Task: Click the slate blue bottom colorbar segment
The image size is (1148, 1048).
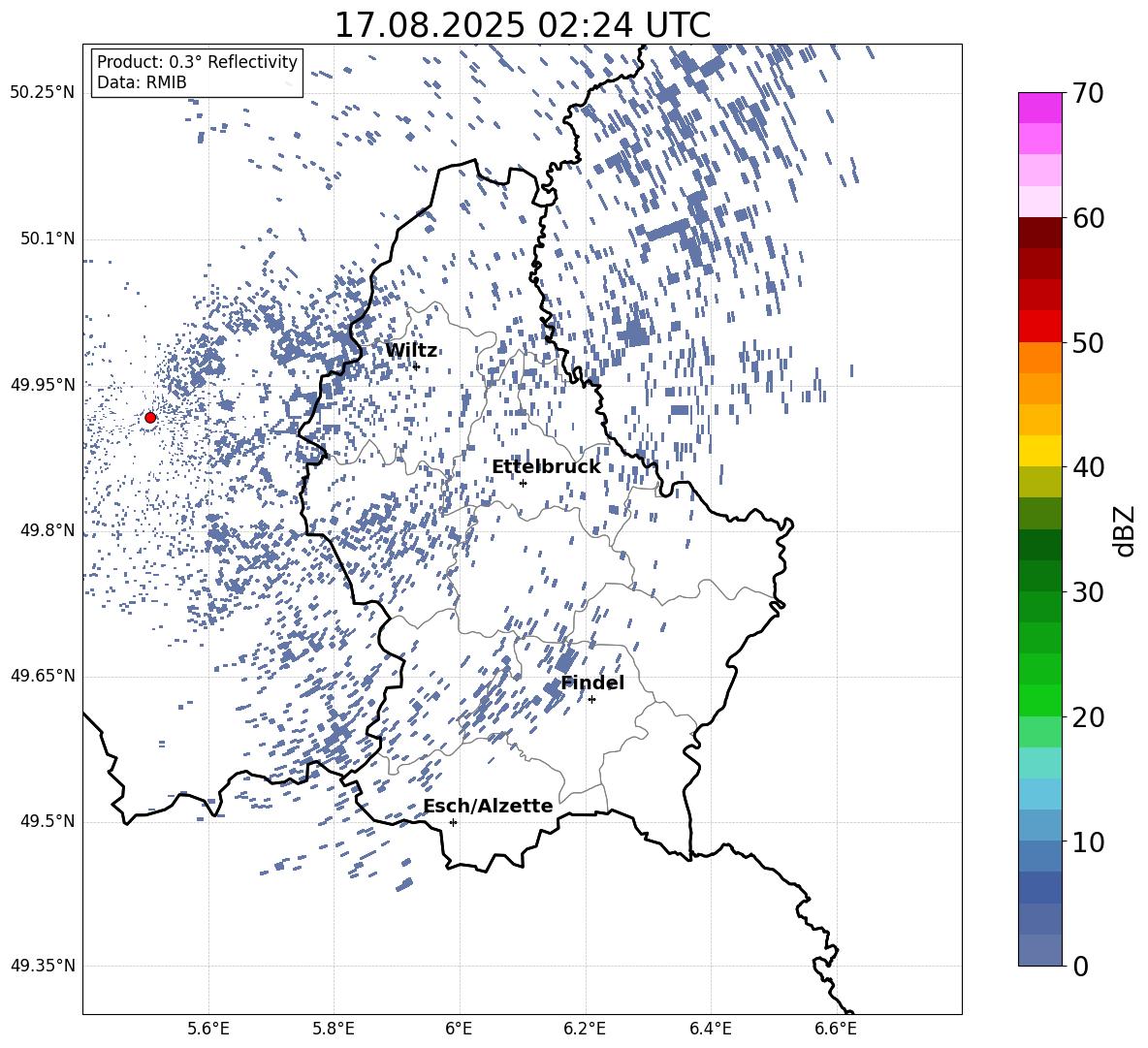Action: (x=1040, y=951)
